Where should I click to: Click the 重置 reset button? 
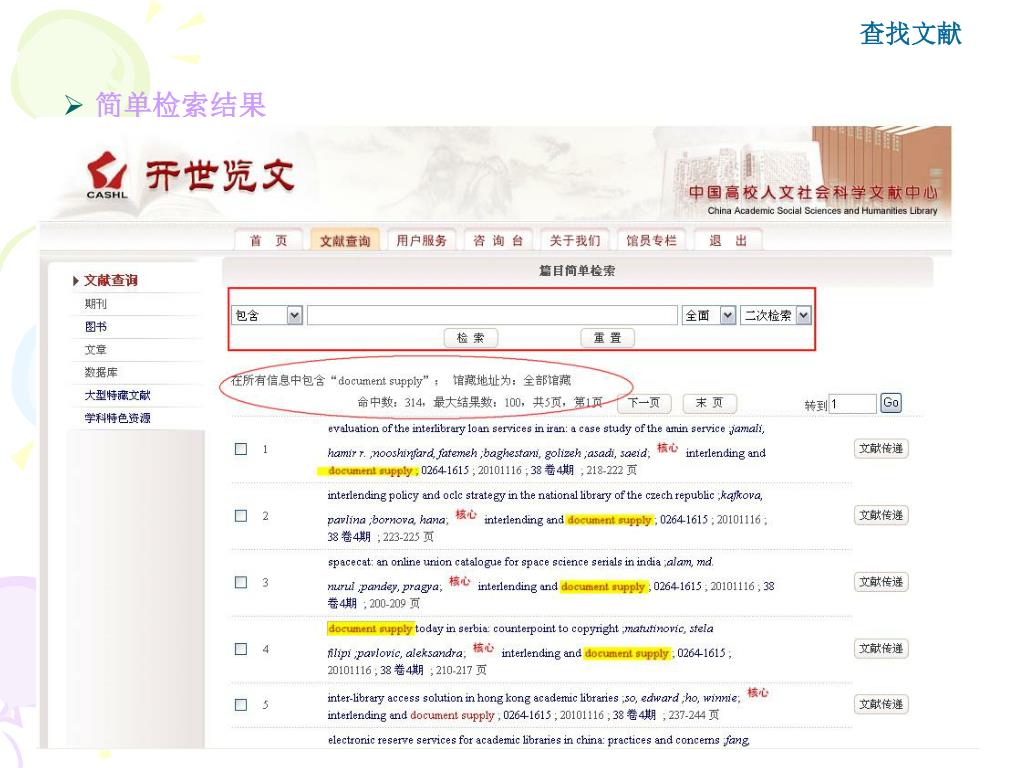point(607,338)
